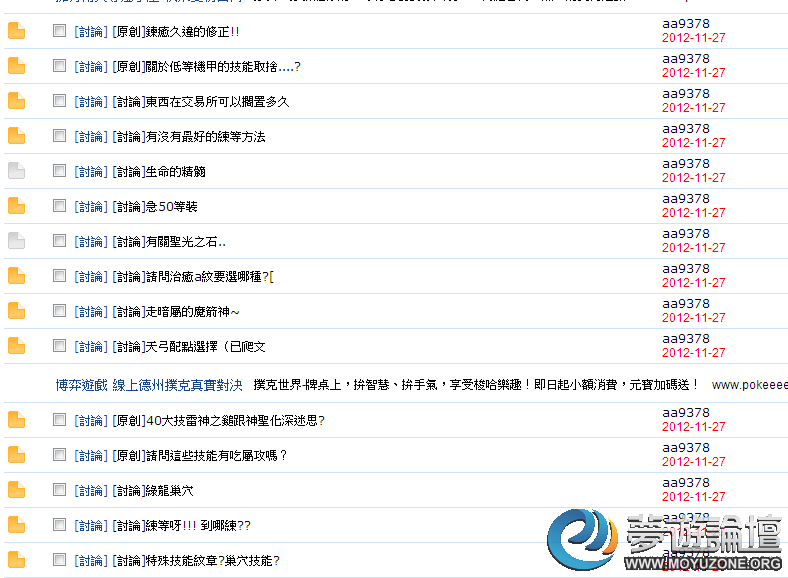Open author aa9378 on 綠龍巢穴 row
Screen dimensions: 788x578
point(685,483)
